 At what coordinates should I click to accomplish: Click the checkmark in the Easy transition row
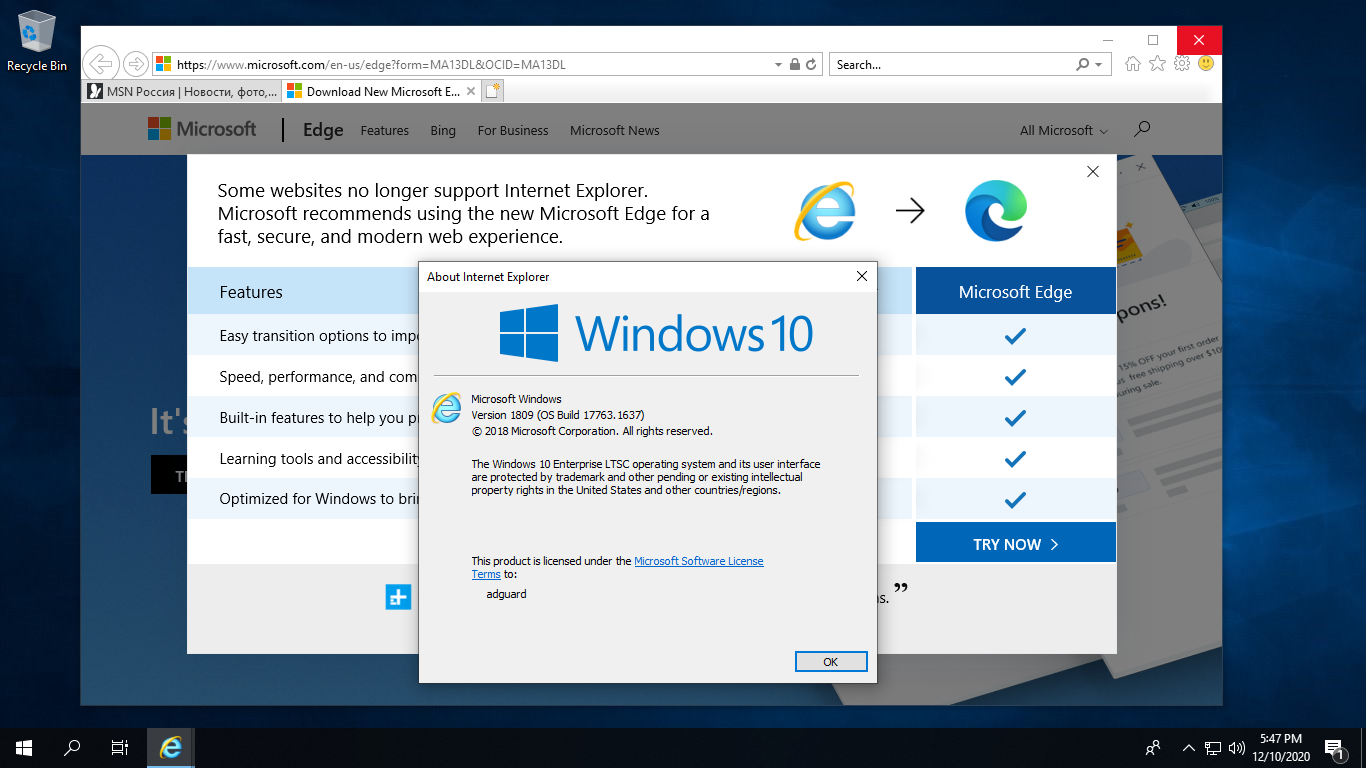1015,336
